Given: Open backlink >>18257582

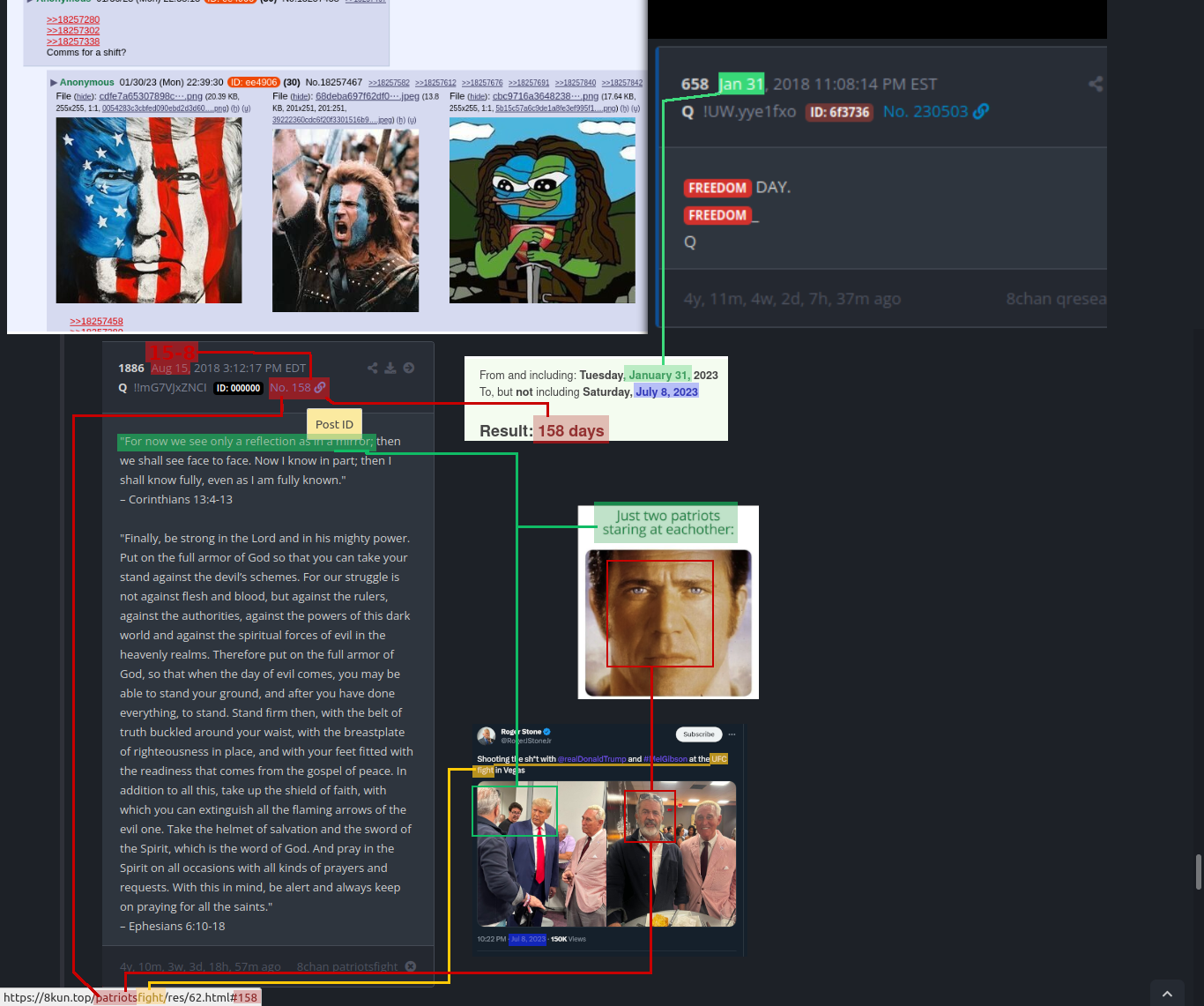Looking at the screenshot, I should point(389,83).
